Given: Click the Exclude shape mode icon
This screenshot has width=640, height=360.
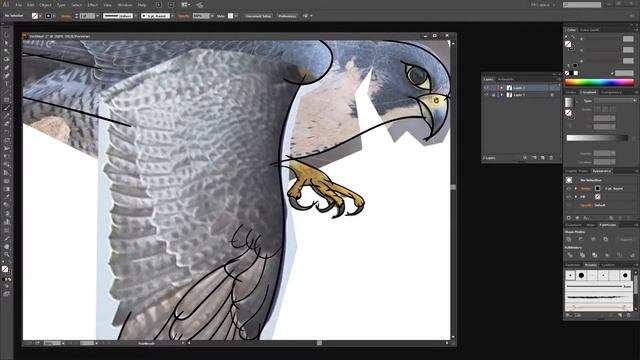Looking at the screenshot, I should pos(605,239).
